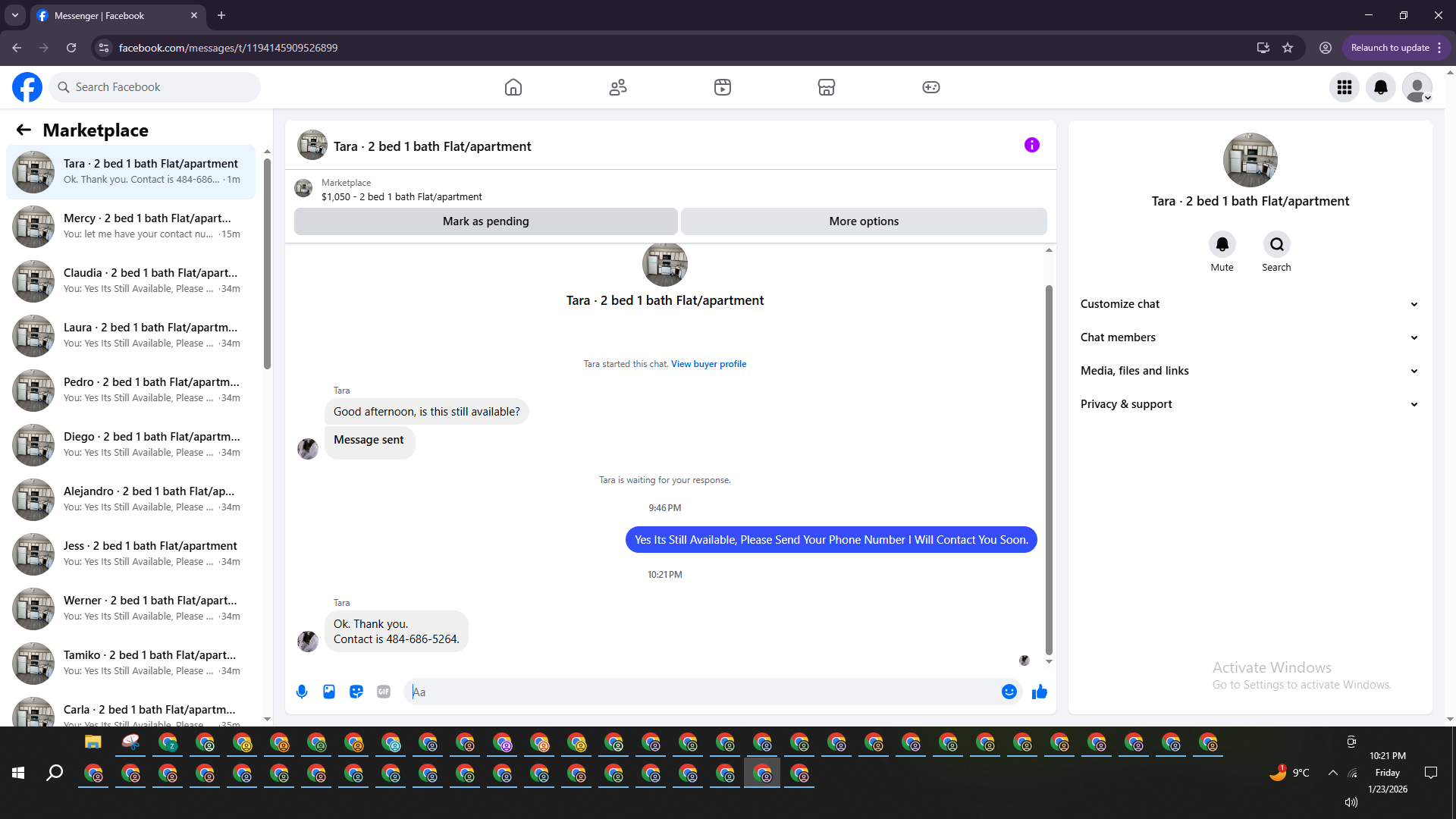Image resolution: width=1456 pixels, height=819 pixels.
Task: Click the message input field
Action: pos(705,692)
